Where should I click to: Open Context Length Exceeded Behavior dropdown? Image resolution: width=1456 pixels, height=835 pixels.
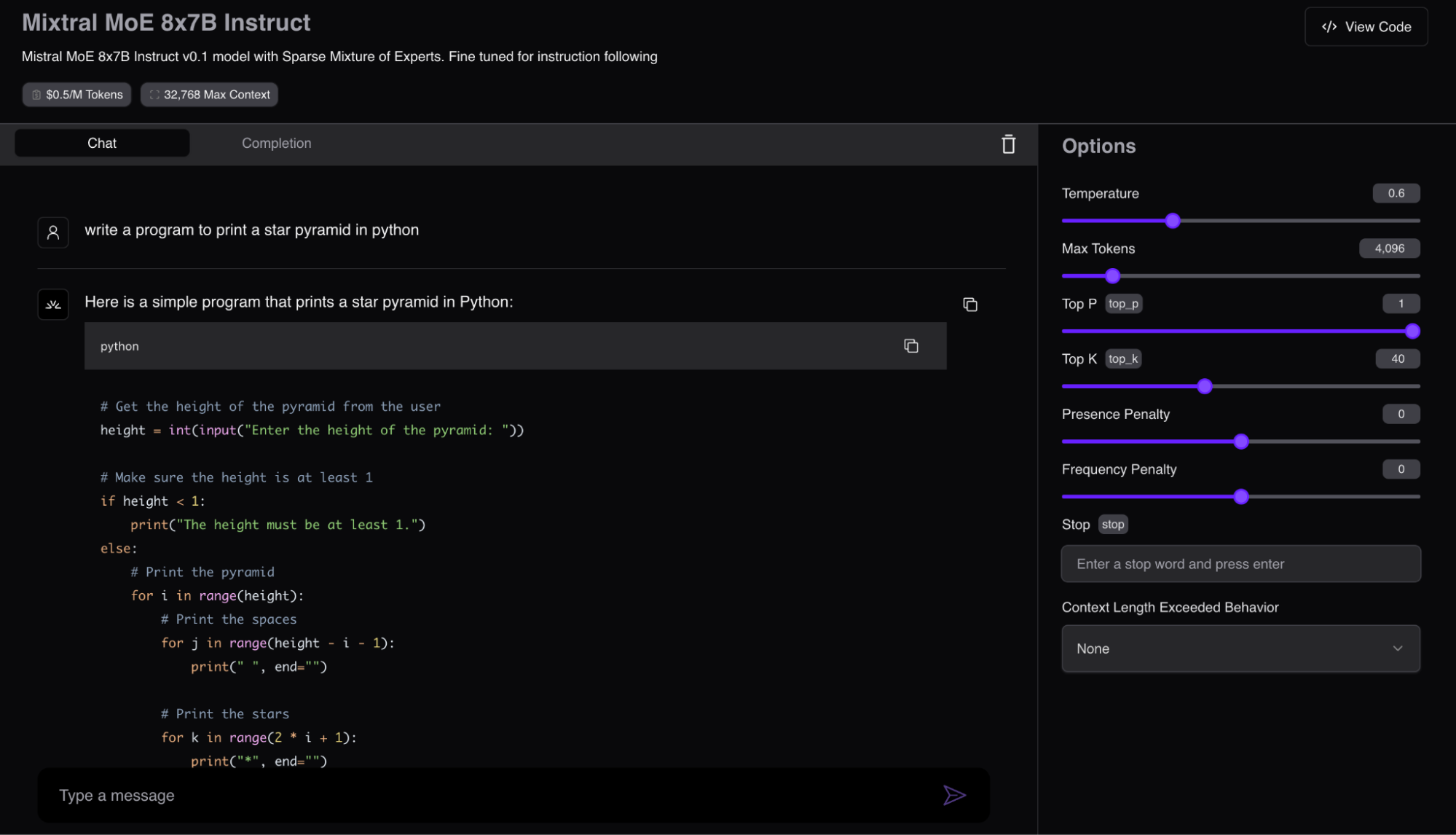tap(1240, 648)
